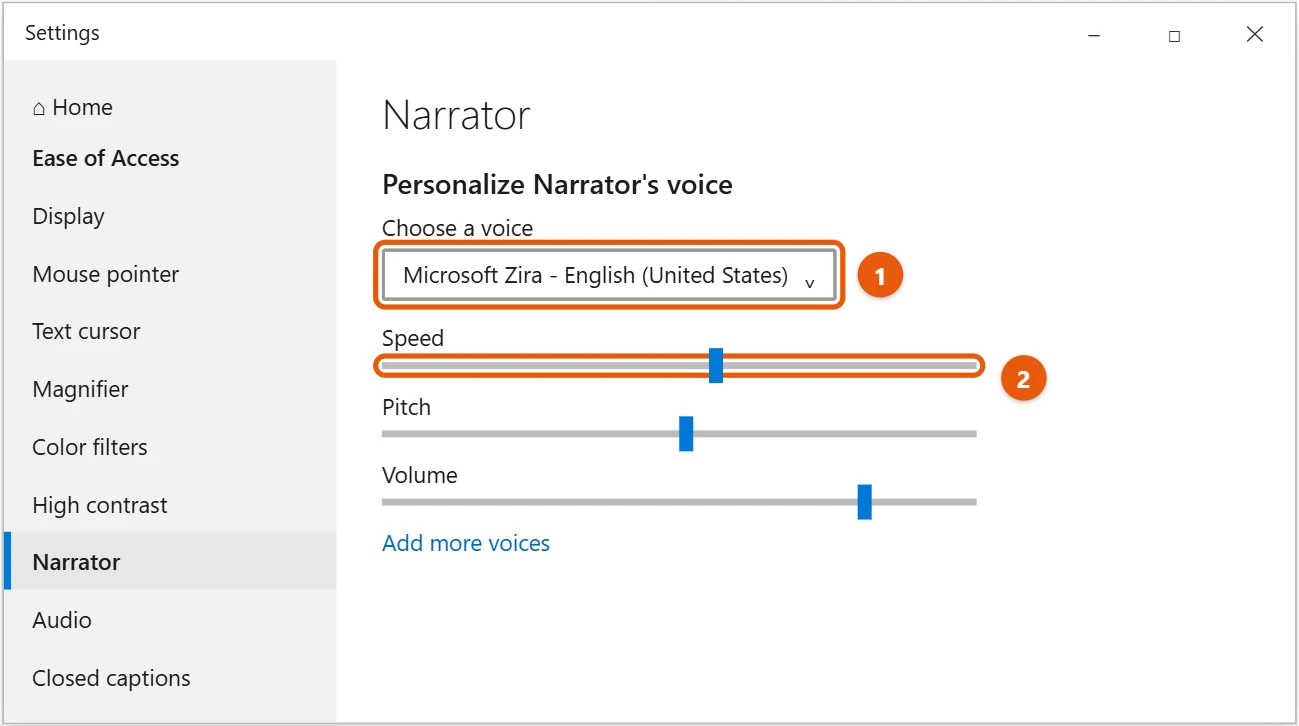Click the Pitch slider handle
The height and width of the screenshot is (726, 1299).
[x=686, y=434]
